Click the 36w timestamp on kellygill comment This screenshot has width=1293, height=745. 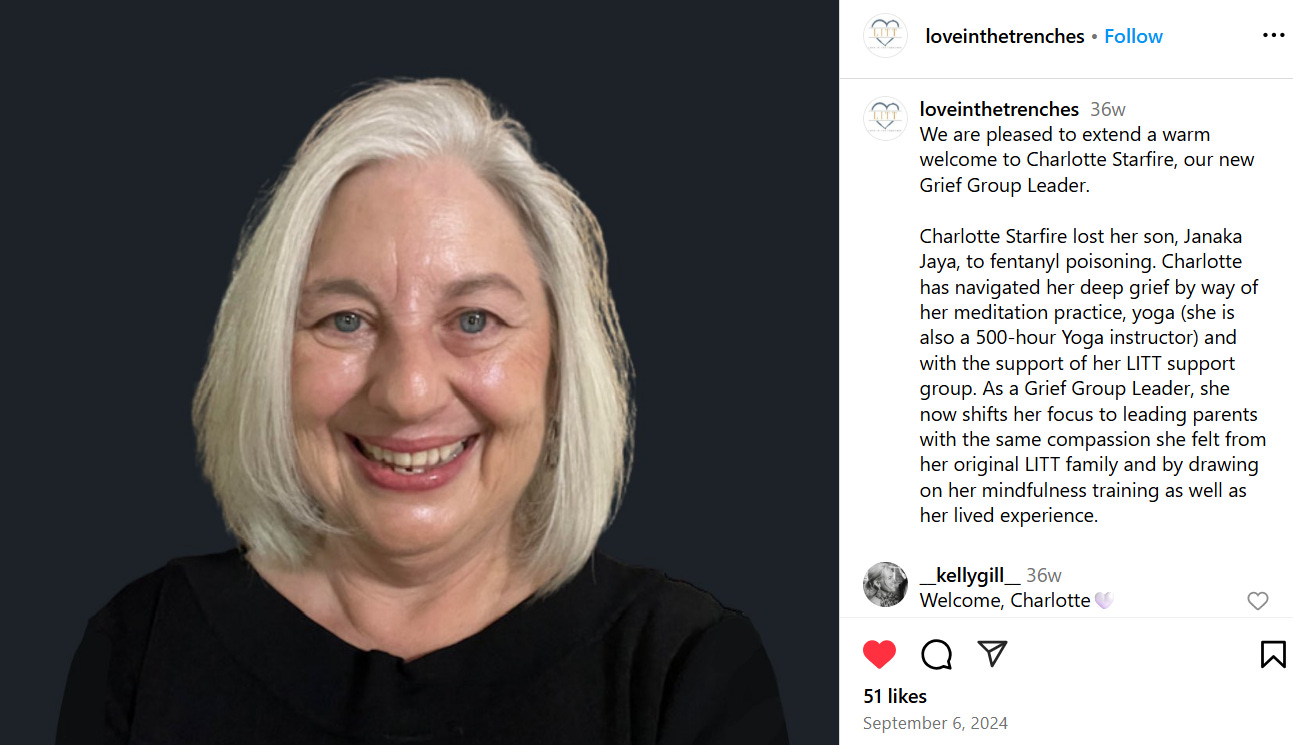coord(1044,575)
